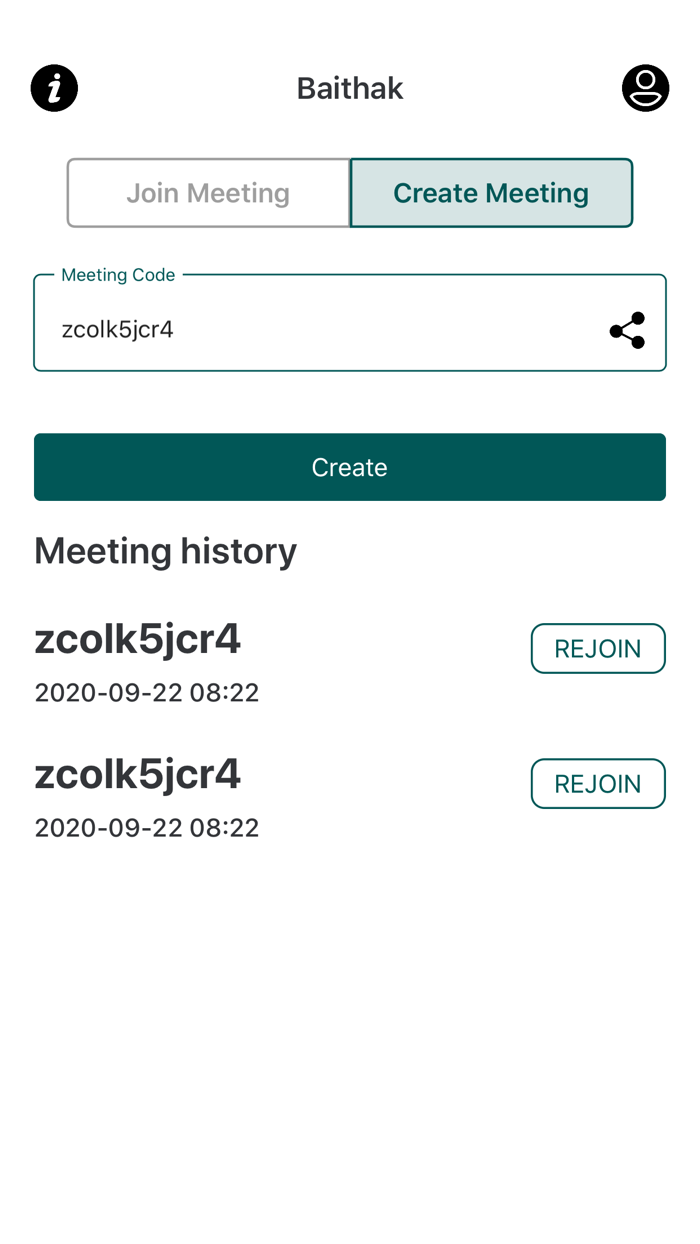
Task: Tap the Baithak app title
Action: click(x=350, y=88)
